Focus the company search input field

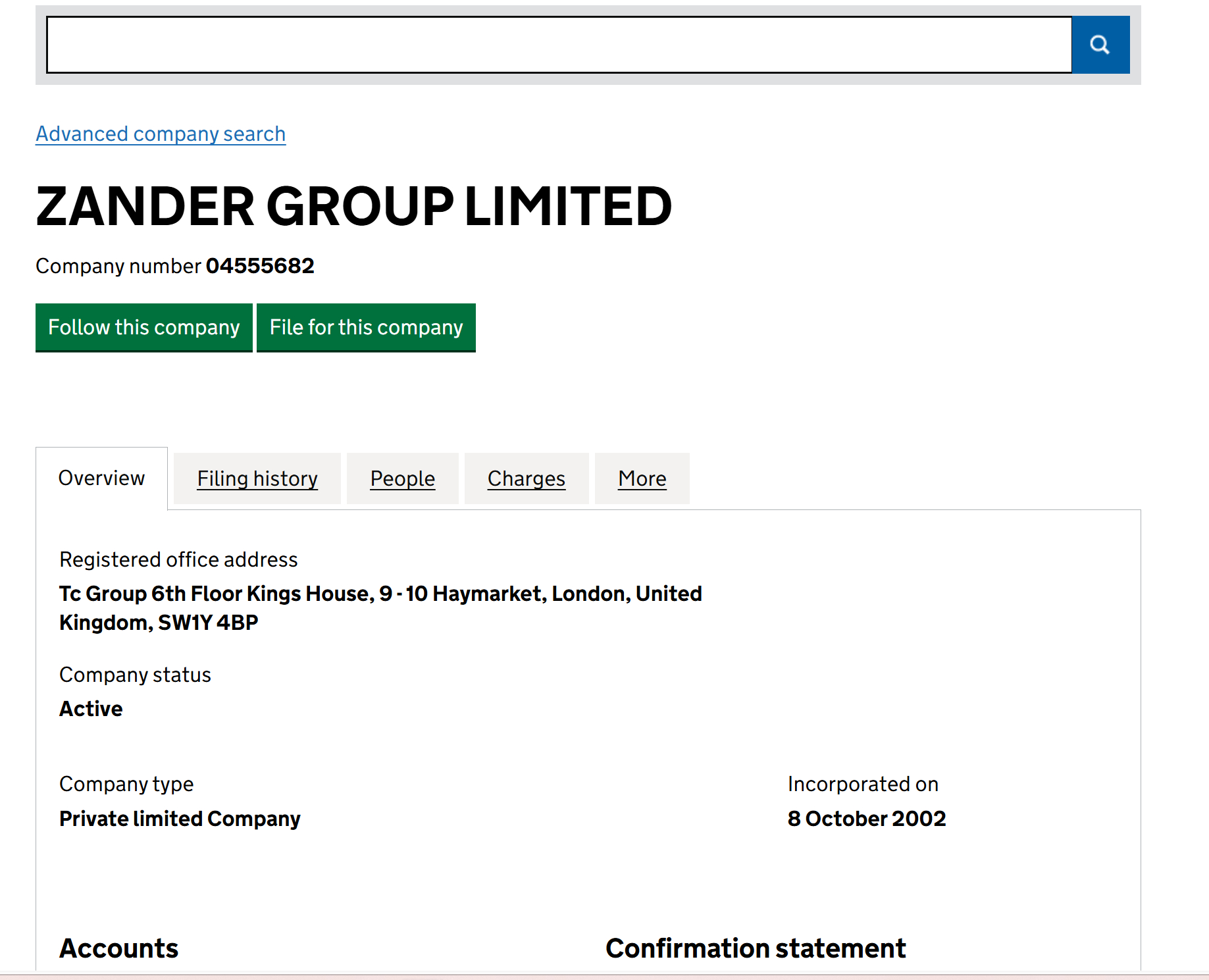[x=559, y=45]
